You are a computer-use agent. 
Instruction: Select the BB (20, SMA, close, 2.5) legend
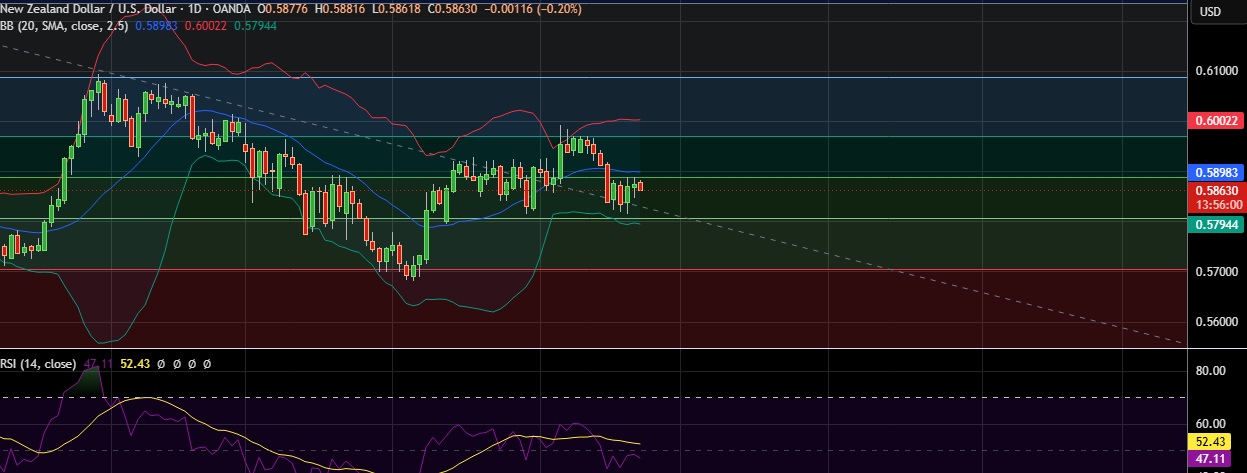click(64, 26)
